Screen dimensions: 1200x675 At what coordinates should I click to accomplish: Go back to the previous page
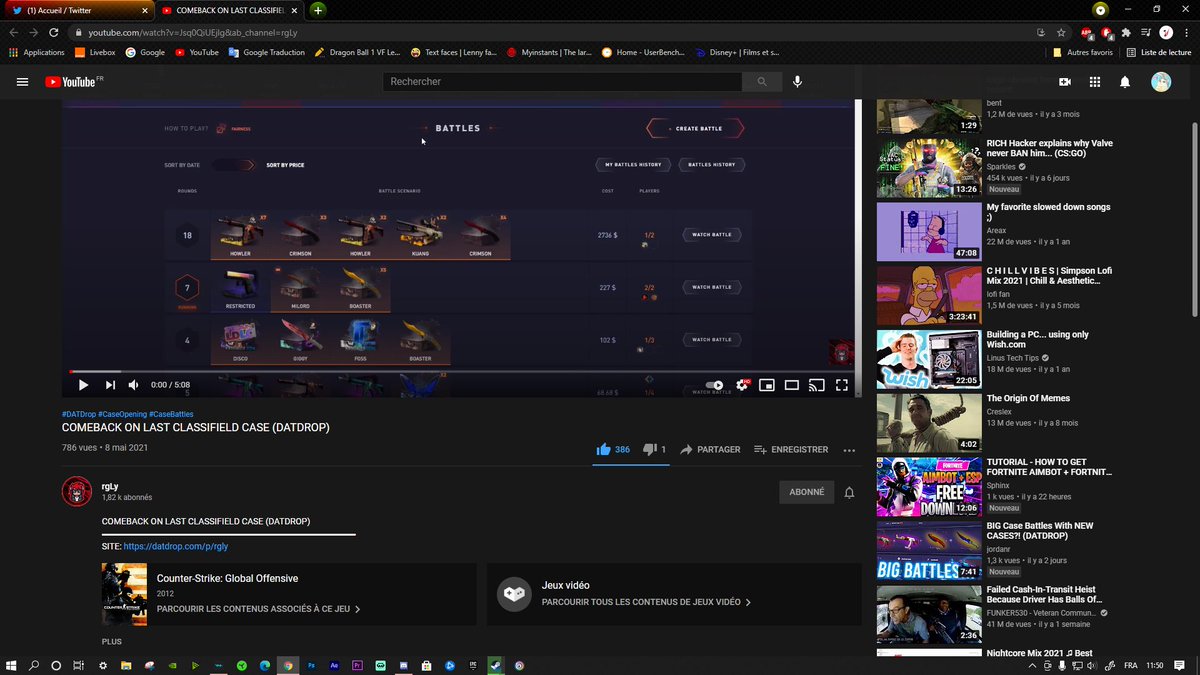click(x=13, y=32)
